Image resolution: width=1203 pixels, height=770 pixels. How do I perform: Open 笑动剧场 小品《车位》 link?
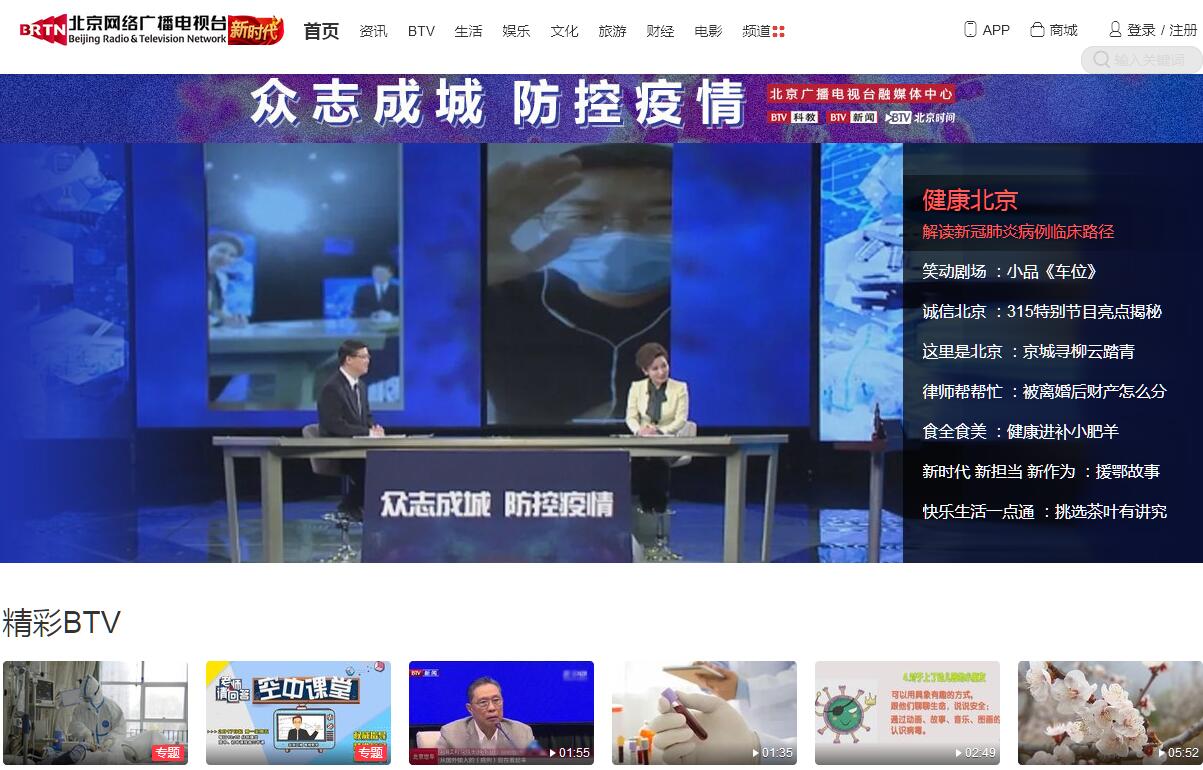(1009, 272)
